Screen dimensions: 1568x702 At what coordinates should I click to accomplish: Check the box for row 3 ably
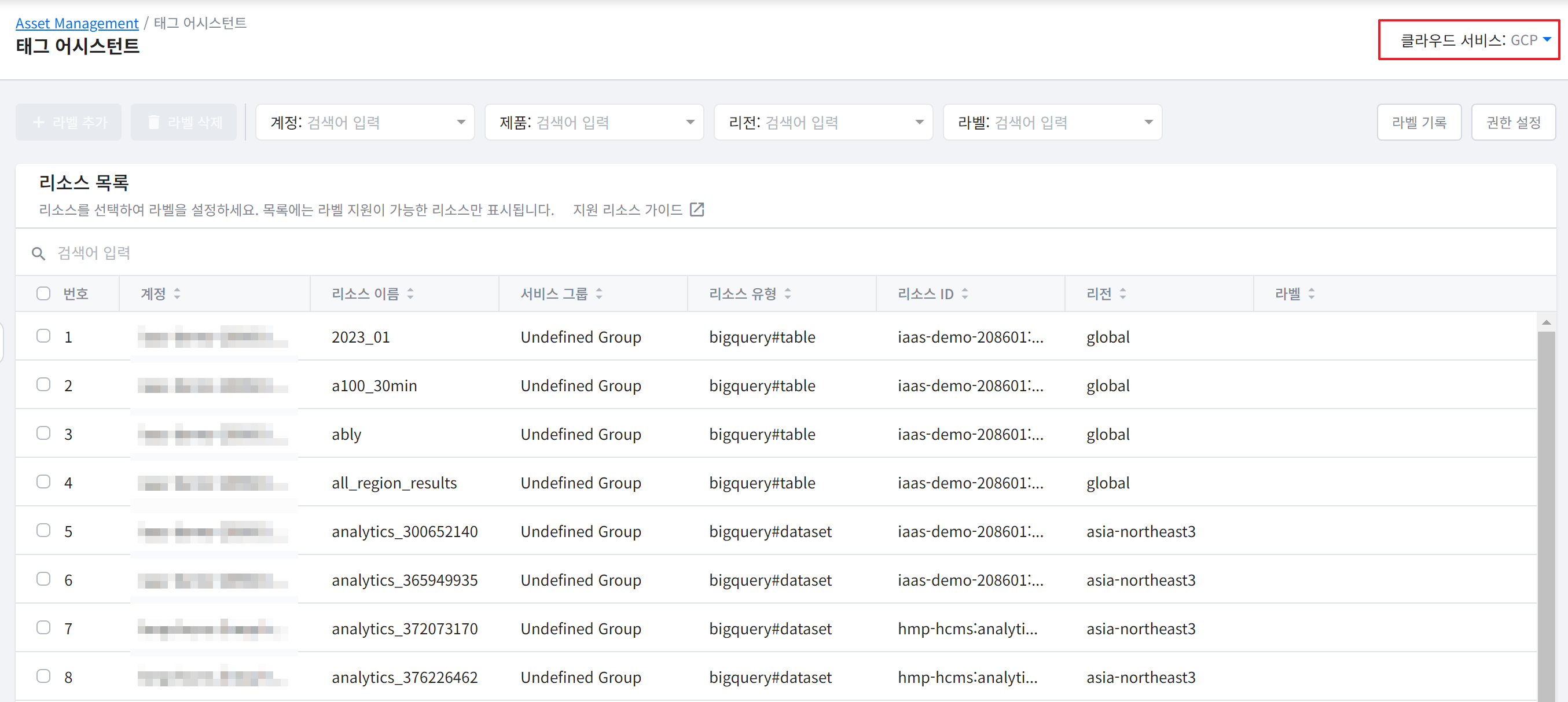[x=43, y=433]
